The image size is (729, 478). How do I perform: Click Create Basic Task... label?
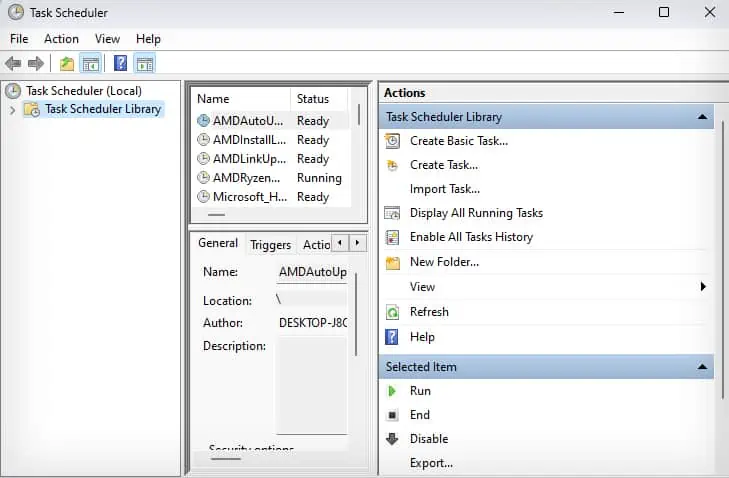(x=458, y=141)
